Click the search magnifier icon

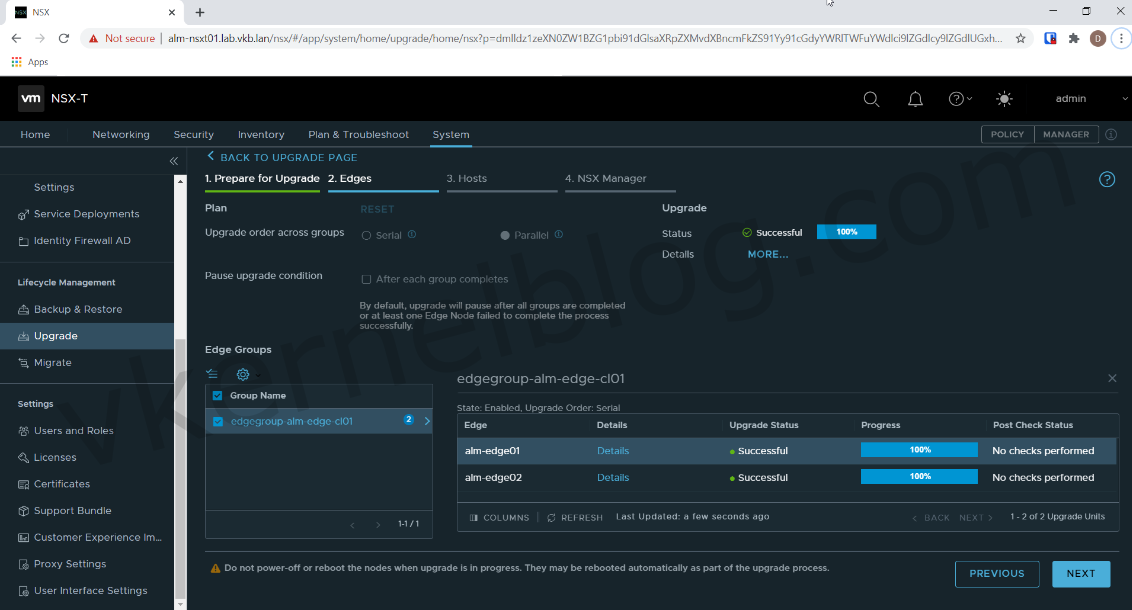(x=871, y=99)
